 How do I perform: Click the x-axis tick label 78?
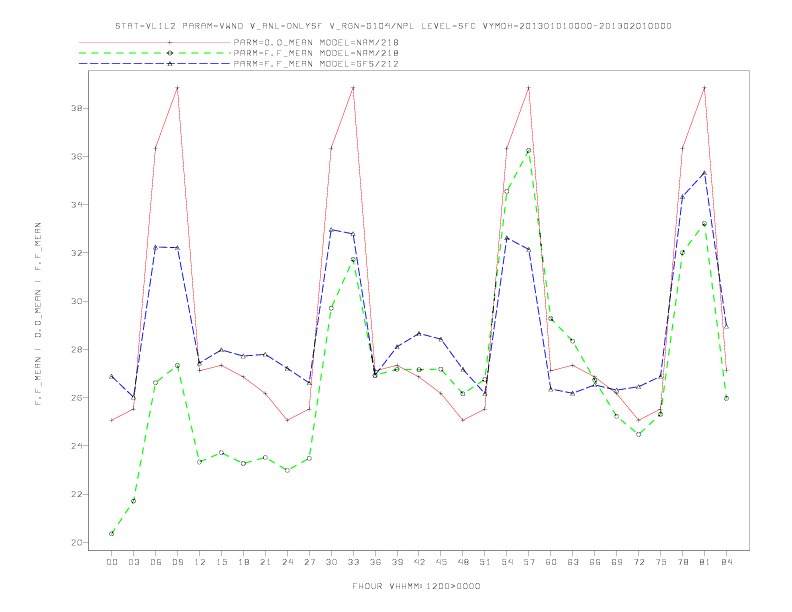tap(682, 562)
